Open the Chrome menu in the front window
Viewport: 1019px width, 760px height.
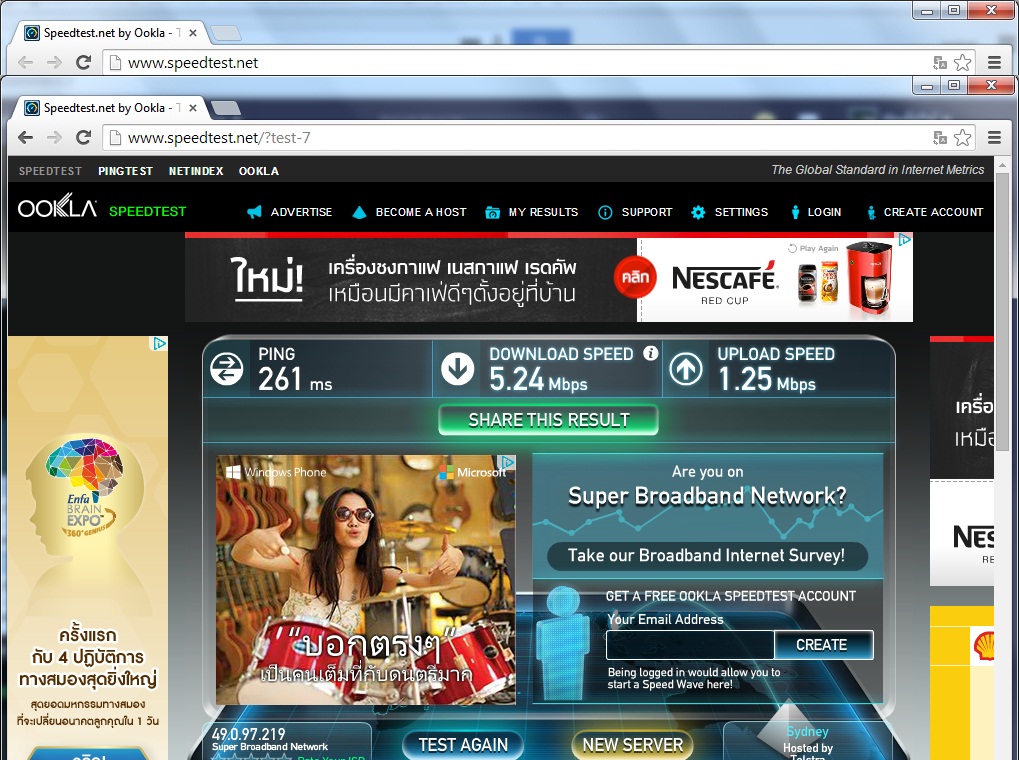coord(994,137)
